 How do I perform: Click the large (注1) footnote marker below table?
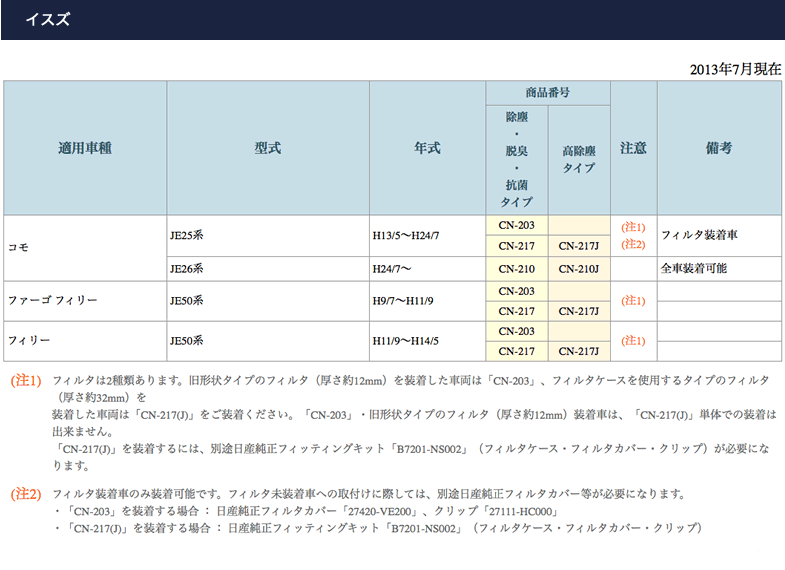pyautogui.click(x=26, y=381)
